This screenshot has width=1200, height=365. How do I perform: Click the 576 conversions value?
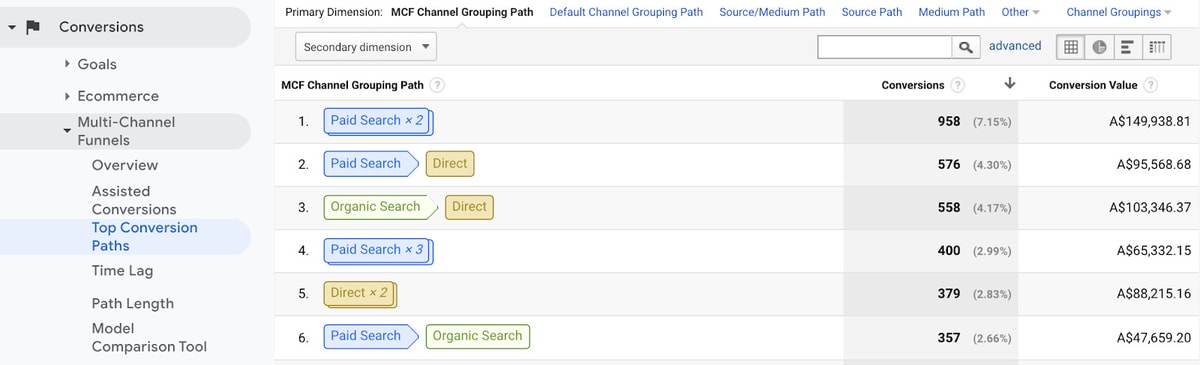(949, 164)
